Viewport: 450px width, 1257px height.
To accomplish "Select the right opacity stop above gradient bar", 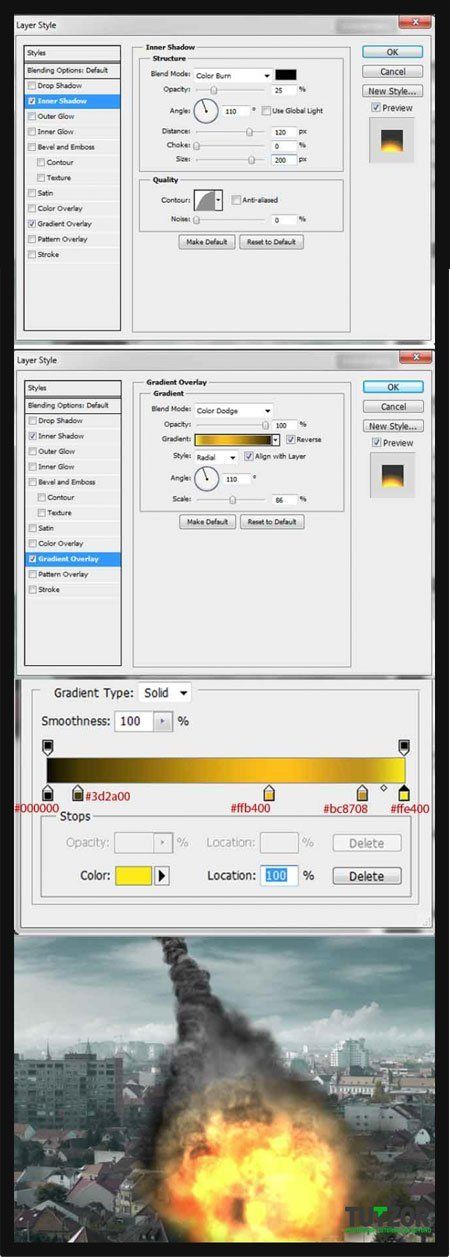I will pos(404,747).
